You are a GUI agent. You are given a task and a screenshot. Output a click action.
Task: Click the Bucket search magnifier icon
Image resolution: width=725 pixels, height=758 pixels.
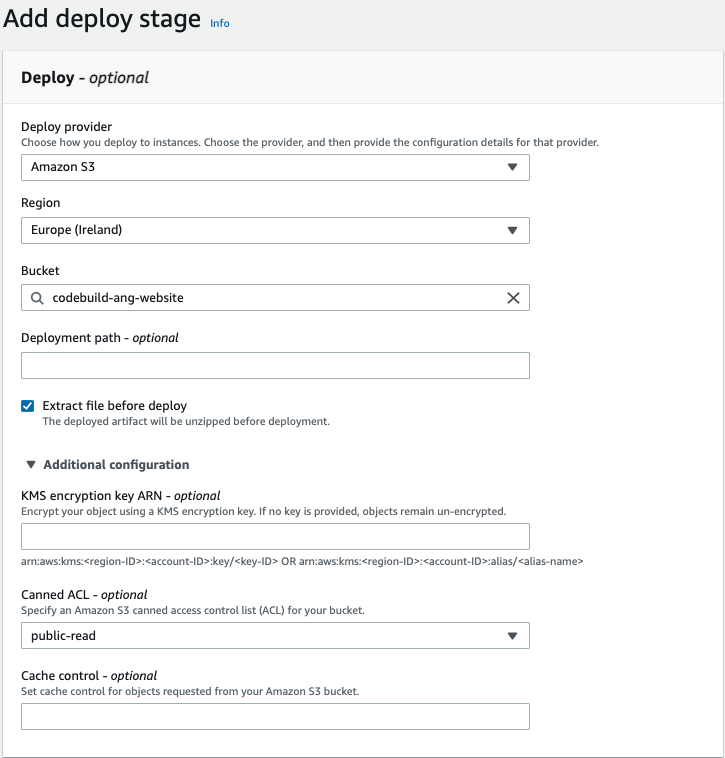[37, 298]
